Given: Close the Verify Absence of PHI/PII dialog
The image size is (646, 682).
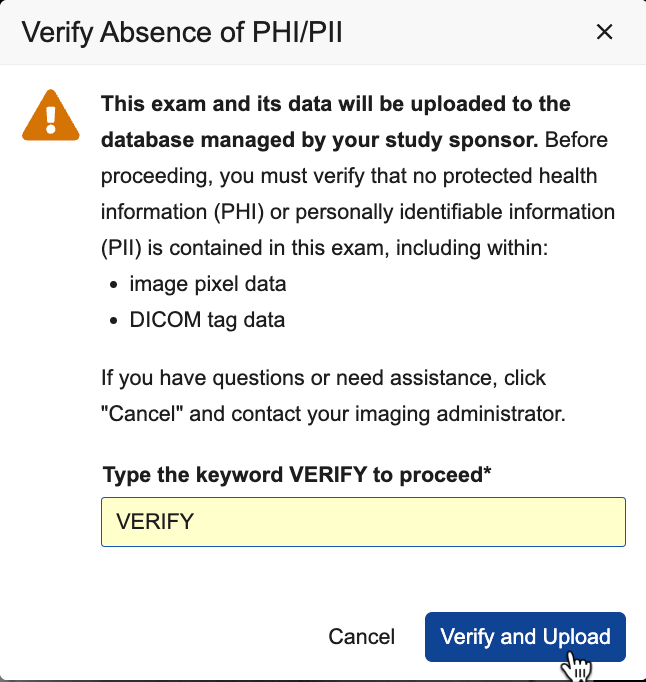Looking at the screenshot, I should pyautogui.click(x=604, y=32).
